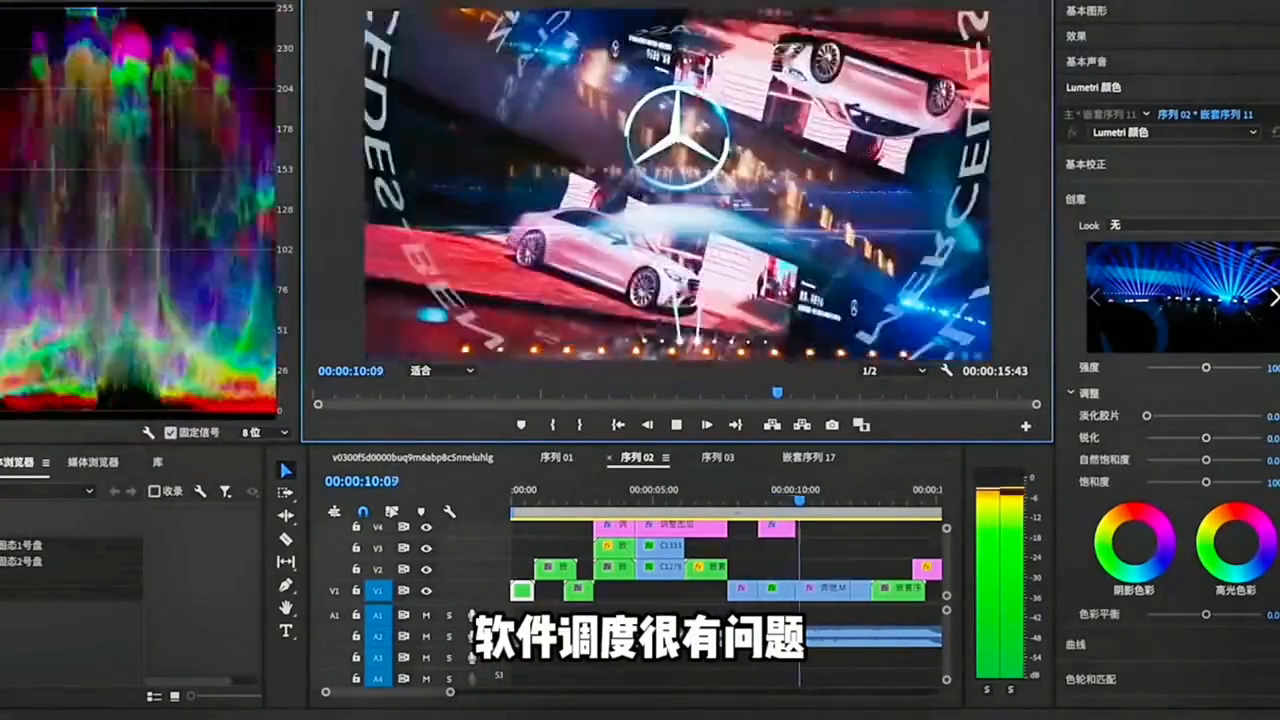Image resolution: width=1280 pixels, height=720 pixels.
Task: Click the Add Marker button in monitor
Action: pyautogui.click(x=521, y=425)
